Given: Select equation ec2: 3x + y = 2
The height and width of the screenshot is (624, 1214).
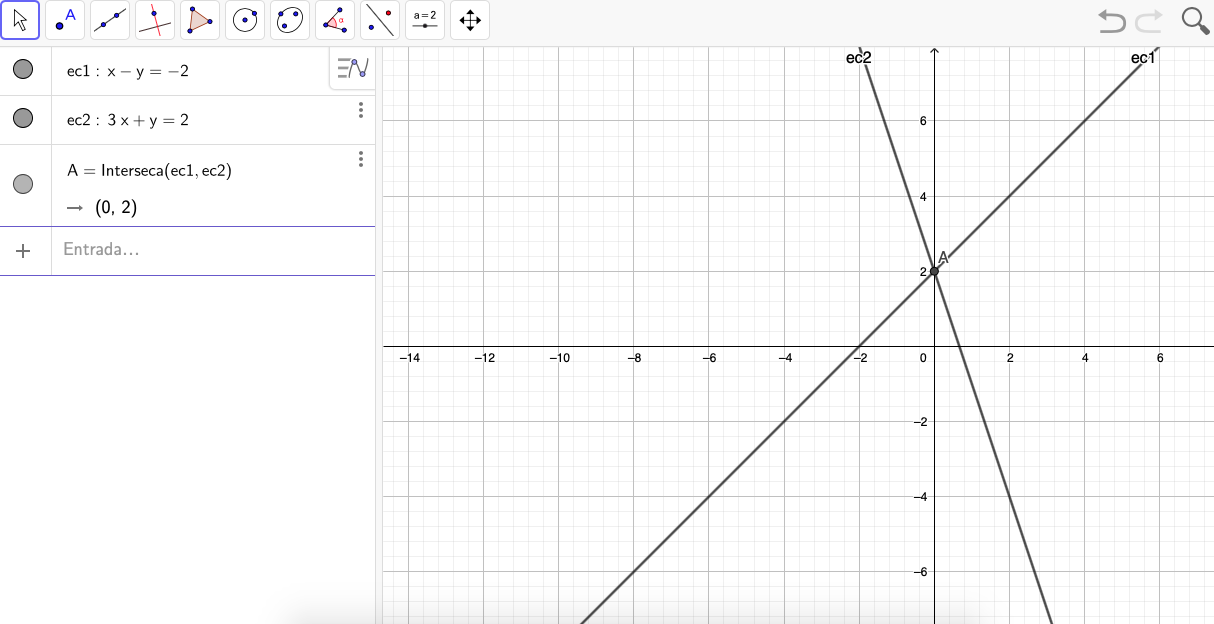Looking at the screenshot, I should 128,120.
